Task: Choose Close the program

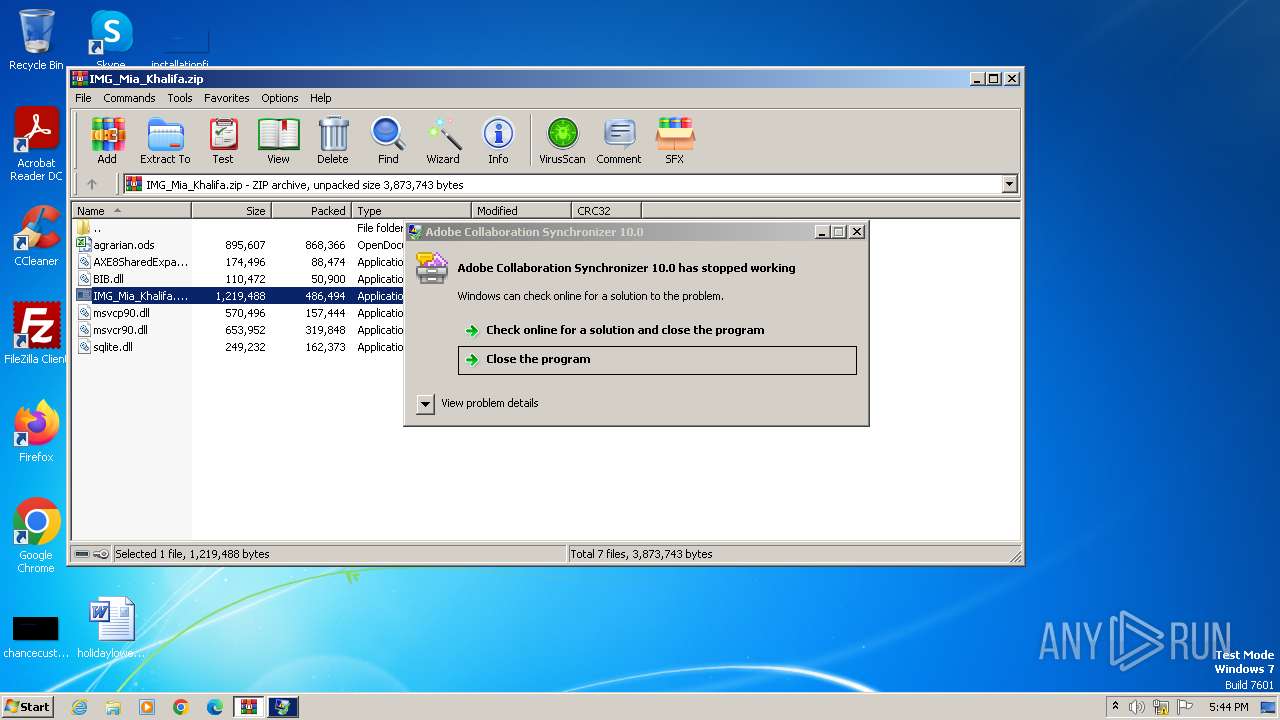Action: [657, 360]
